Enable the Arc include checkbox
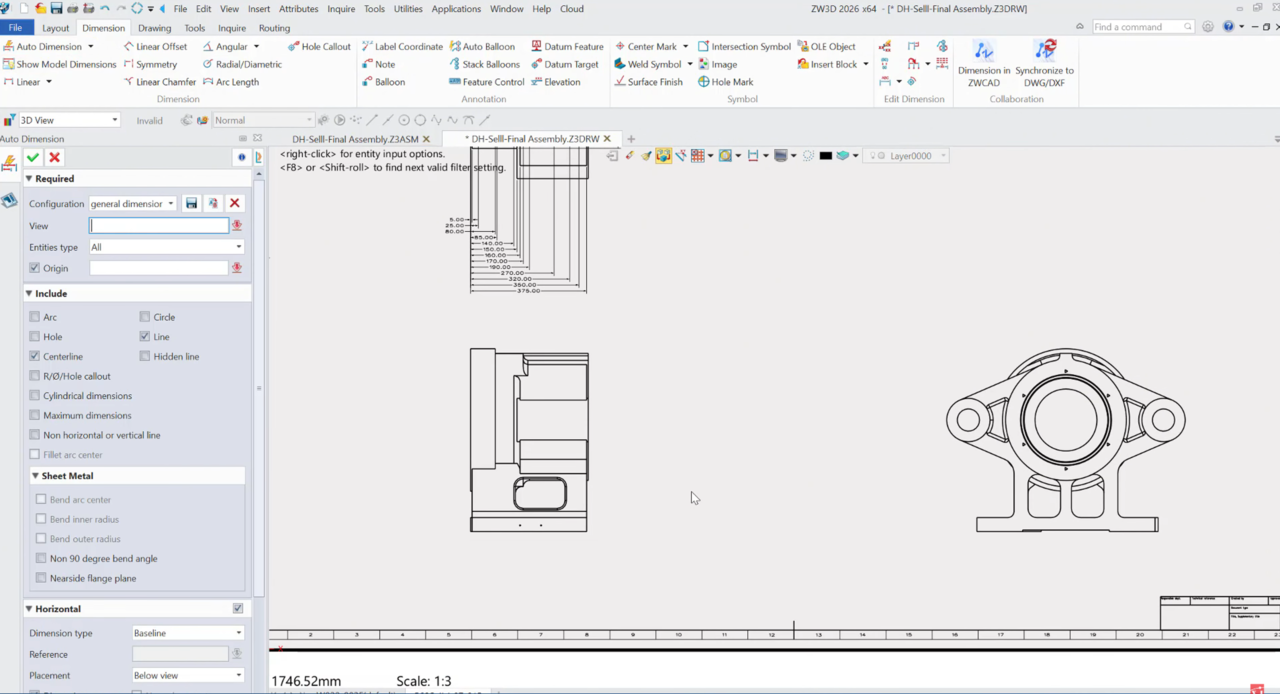 (x=35, y=317)
